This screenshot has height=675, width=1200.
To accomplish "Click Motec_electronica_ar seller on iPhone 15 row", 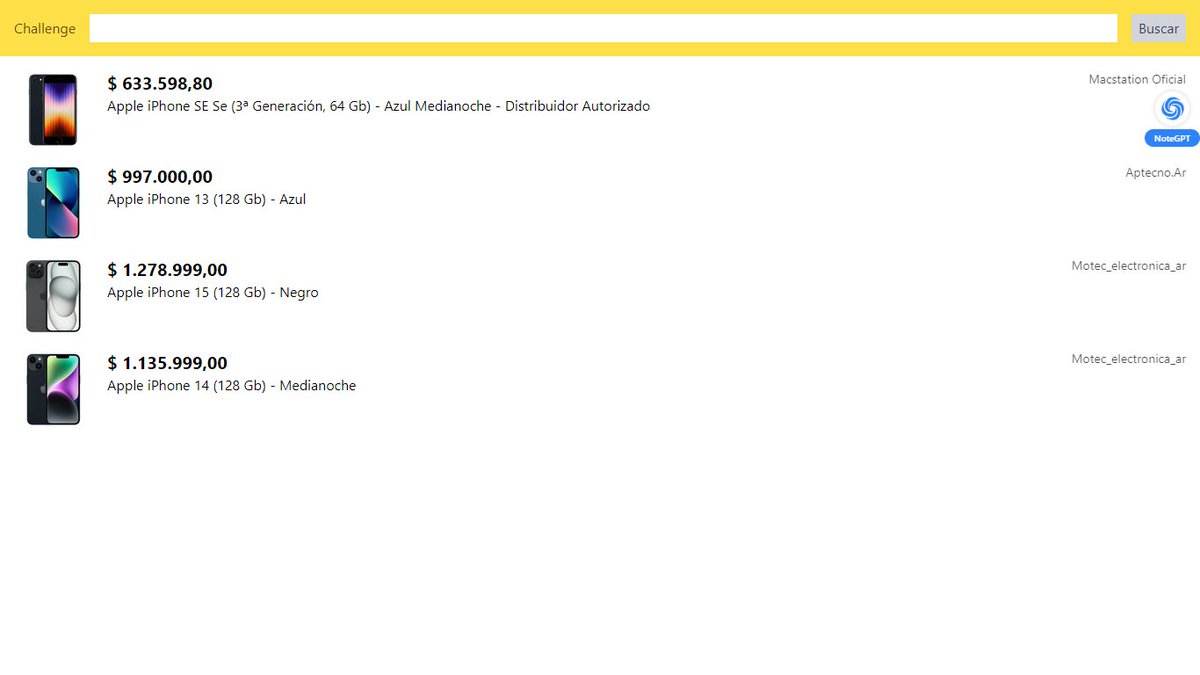I will (1129, 266).
